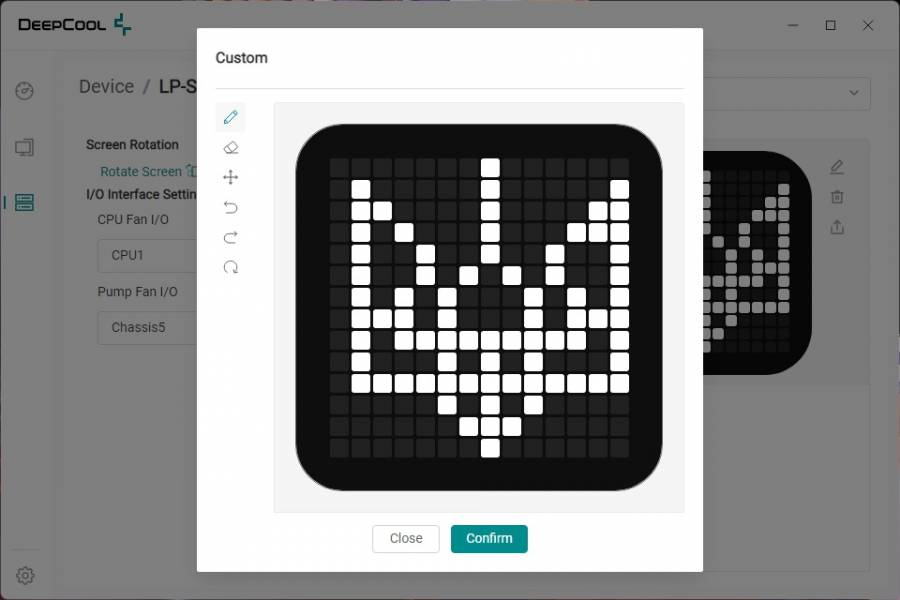The width and height of the screenshot is (900, 600).
Task: Reset the pixel canvas
Action: click(x=230, y=268)
